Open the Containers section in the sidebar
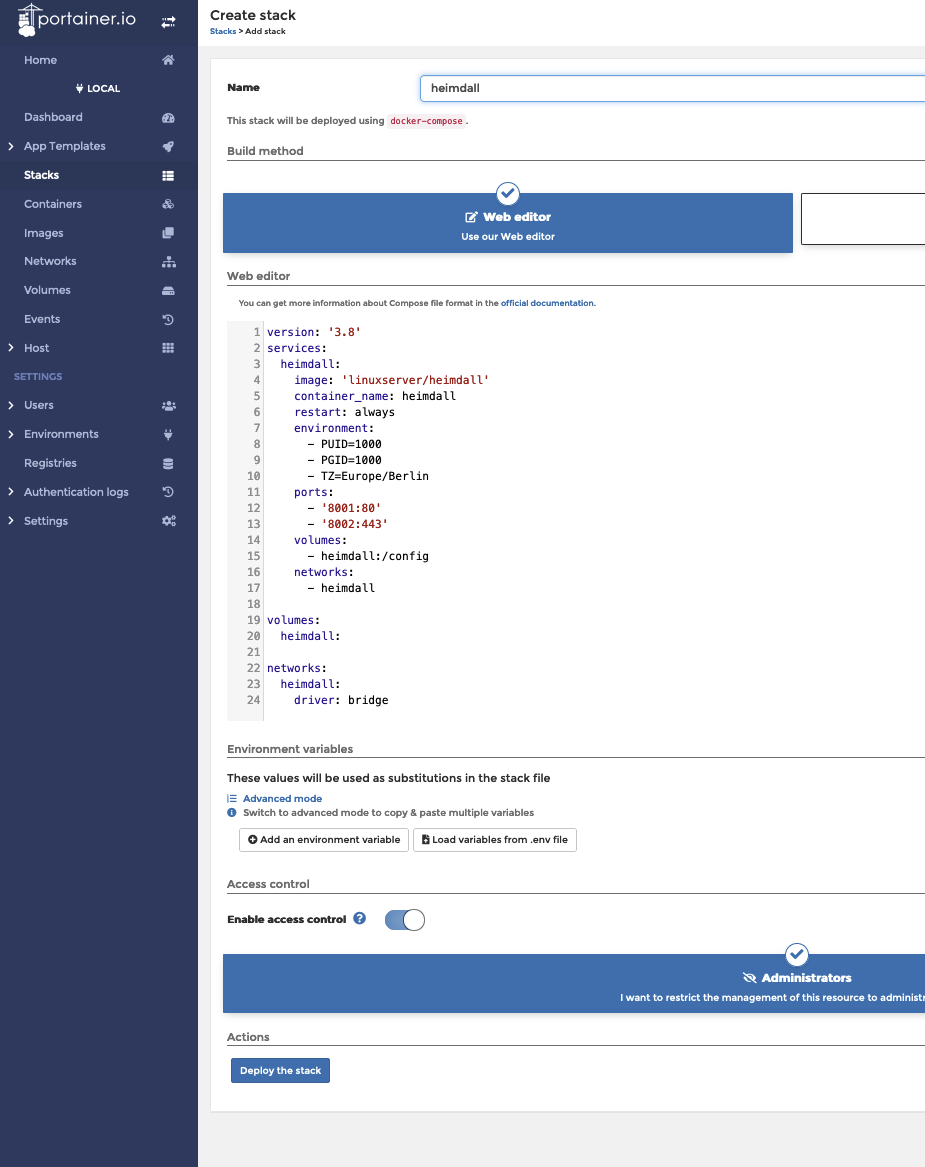The height and width of the screenshot is (1167, 925). click(168, 203)
